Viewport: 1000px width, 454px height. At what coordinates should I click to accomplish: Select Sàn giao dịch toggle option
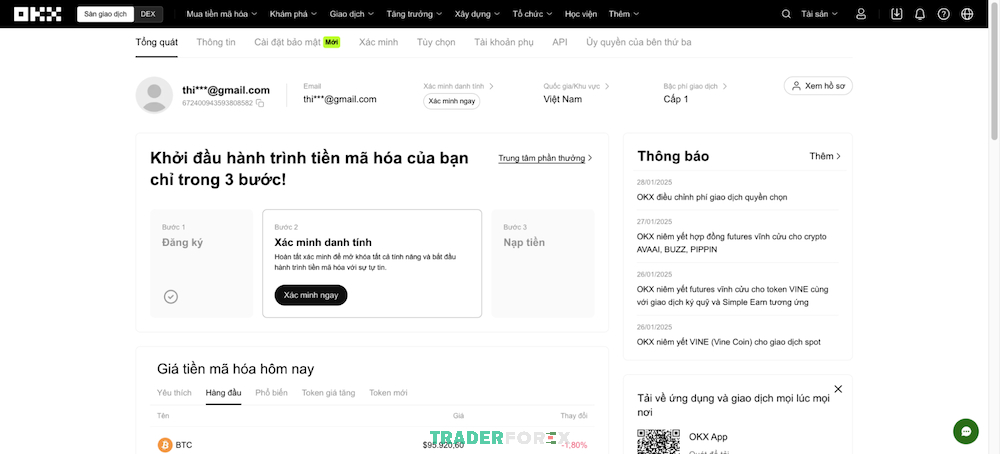click(x=105, y=14)
